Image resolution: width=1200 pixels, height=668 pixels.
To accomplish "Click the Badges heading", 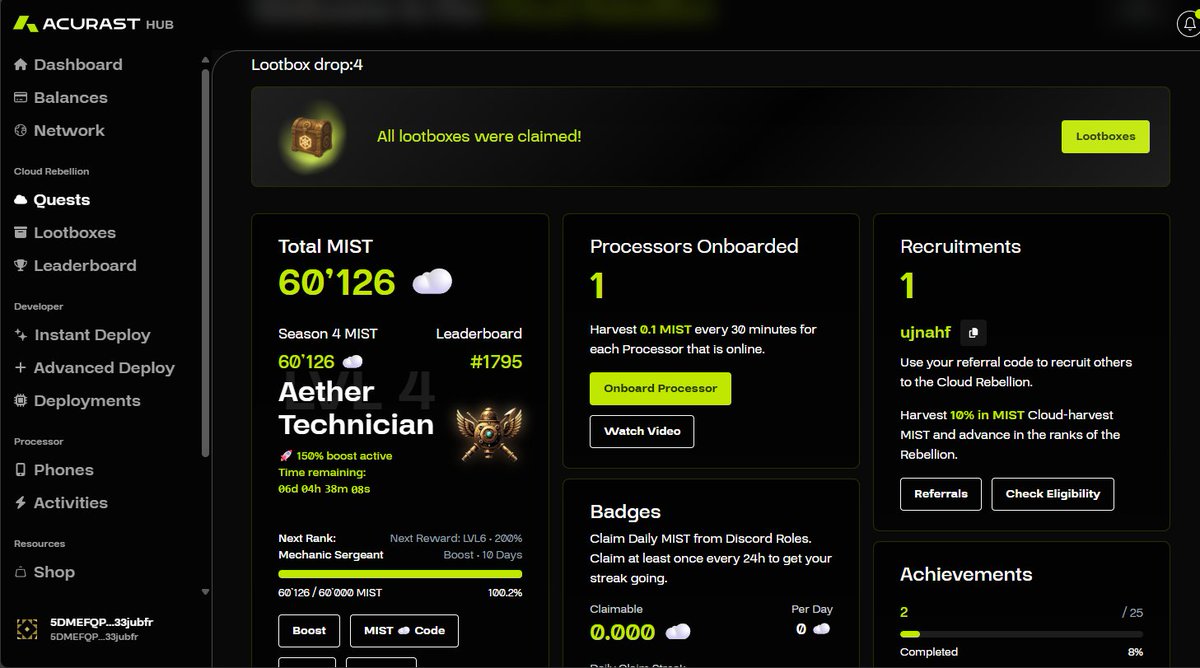I will 625,512.
